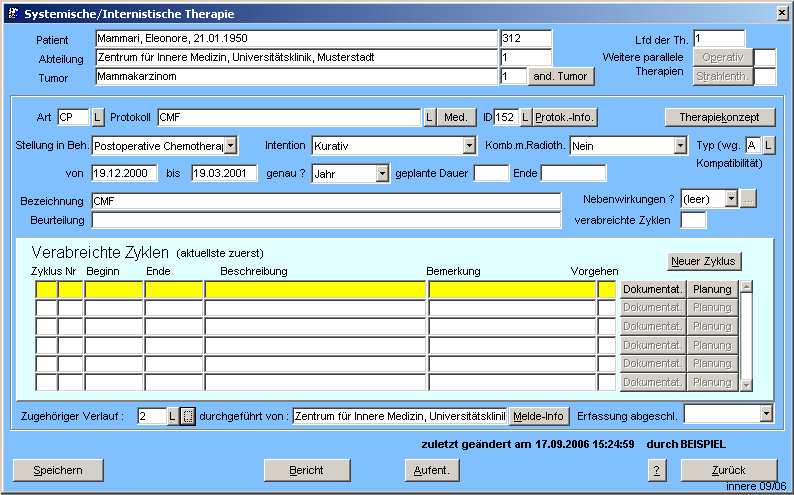Screen dimensions: 794x495
Task: Click dotted square button next to Verlauf L
Action: click(187, 416)
